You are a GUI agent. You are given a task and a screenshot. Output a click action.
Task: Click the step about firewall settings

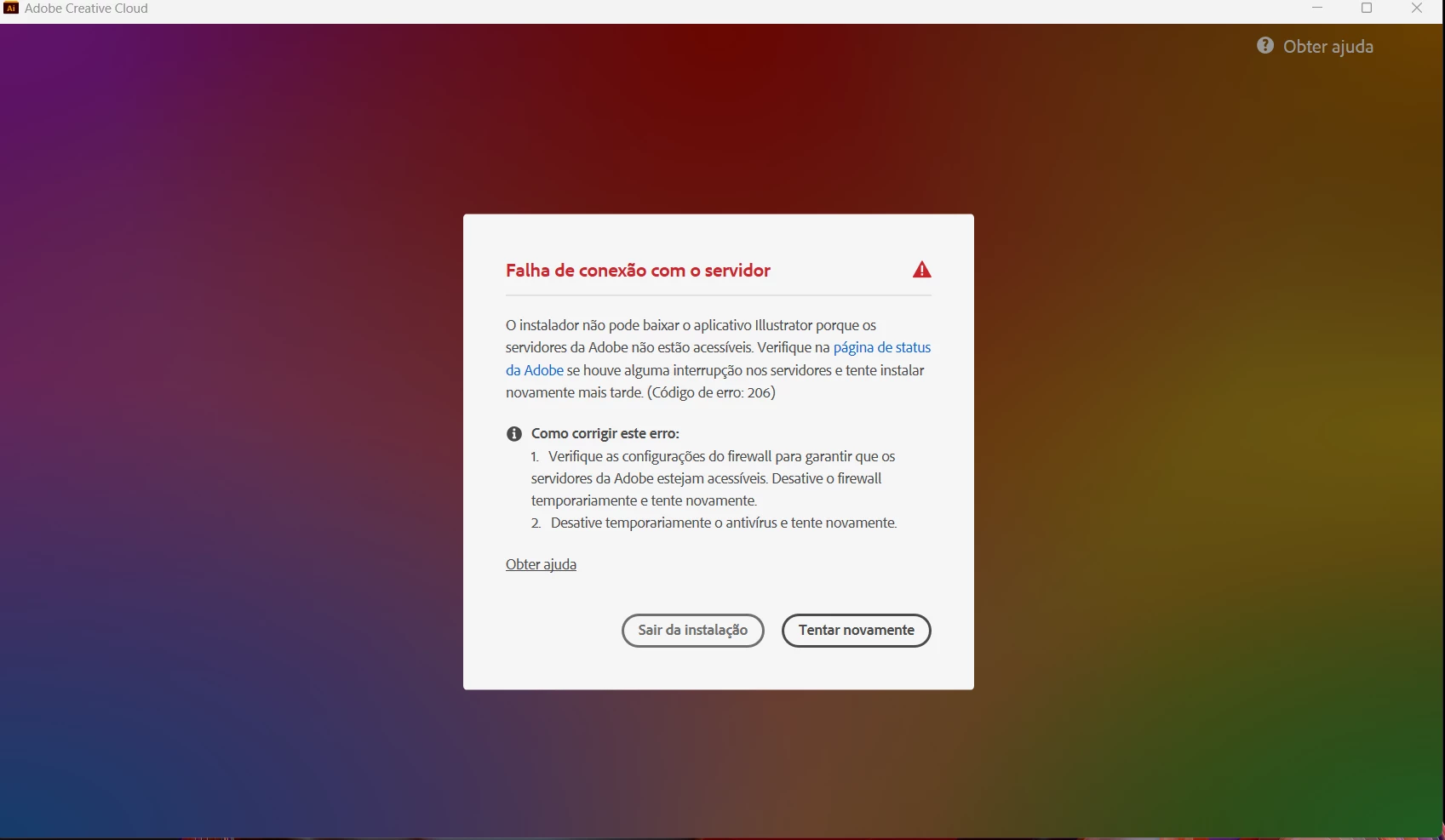tap(714, 478)
